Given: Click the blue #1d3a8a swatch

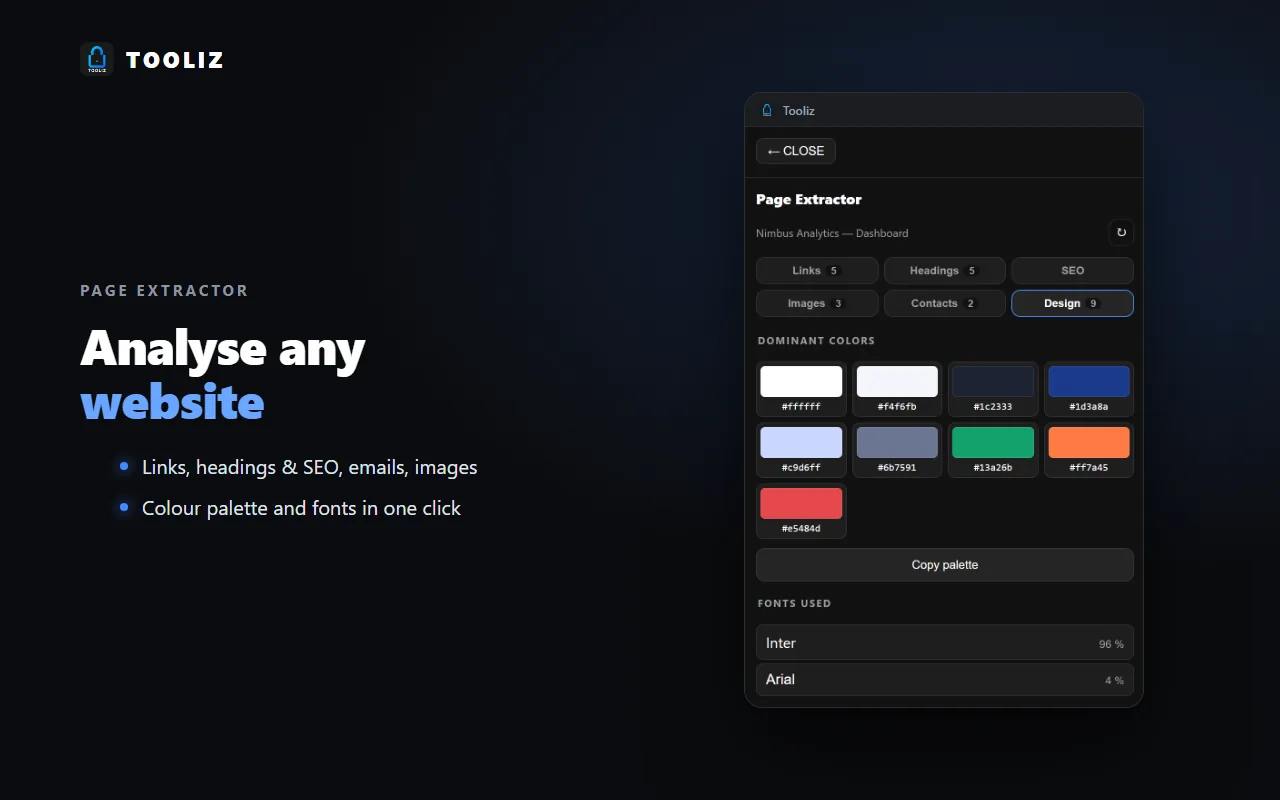Looking at the screenshot, I should (1089, 389).
